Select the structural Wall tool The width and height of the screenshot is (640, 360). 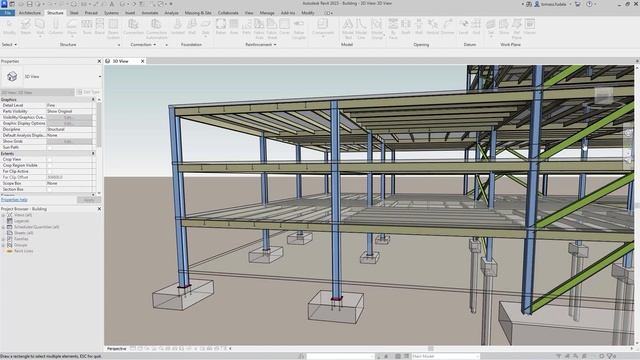pyautogui.click(x=40, y=27)
